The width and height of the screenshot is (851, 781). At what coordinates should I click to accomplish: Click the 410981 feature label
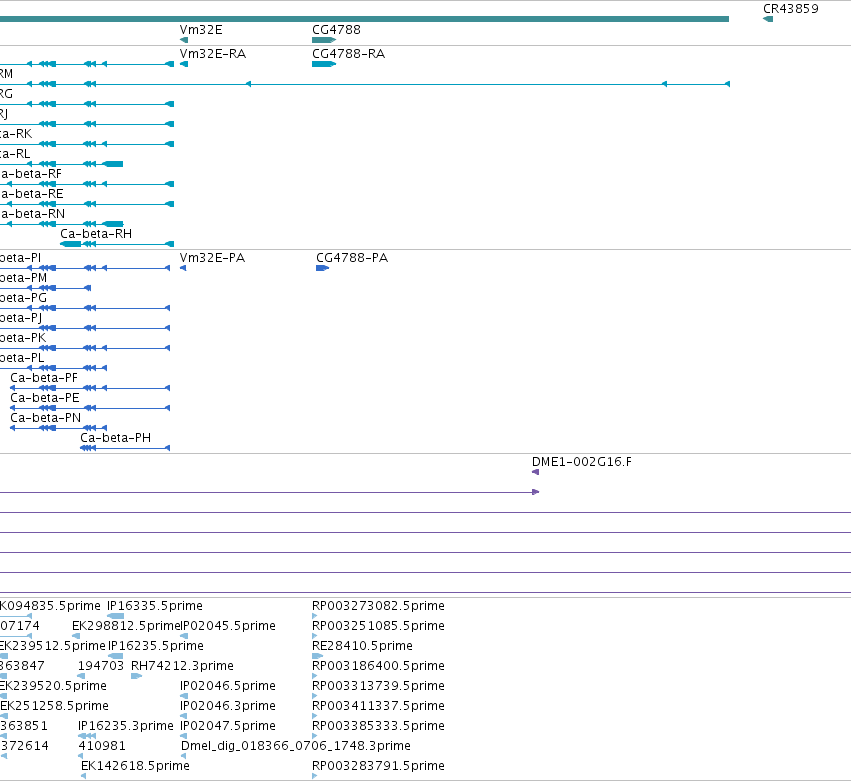(102, 746)
